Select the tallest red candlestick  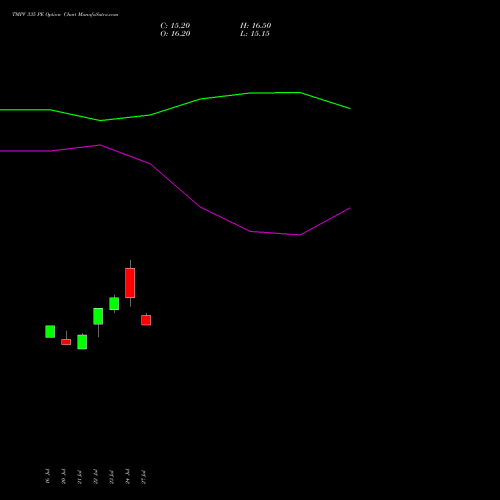click(x=130, y=283)
